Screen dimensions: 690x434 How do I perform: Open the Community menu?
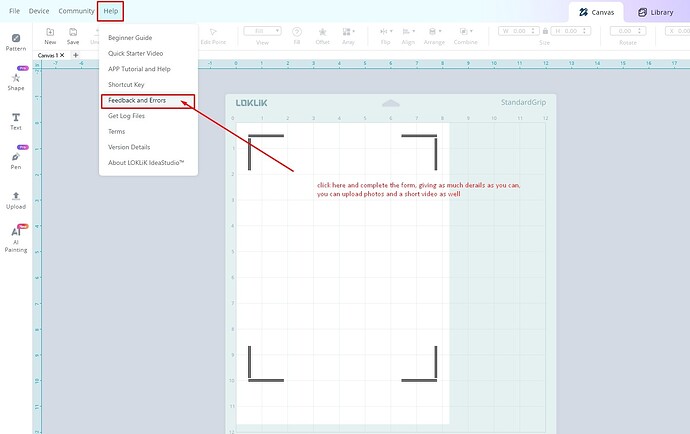[x=76, y=11]
